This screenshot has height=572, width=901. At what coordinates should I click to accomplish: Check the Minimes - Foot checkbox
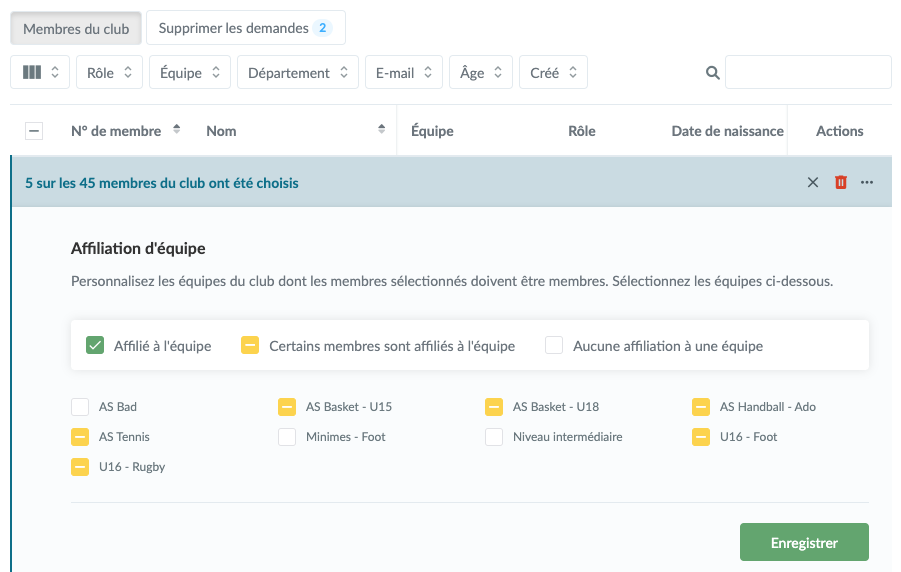click(x=287, y=437)
